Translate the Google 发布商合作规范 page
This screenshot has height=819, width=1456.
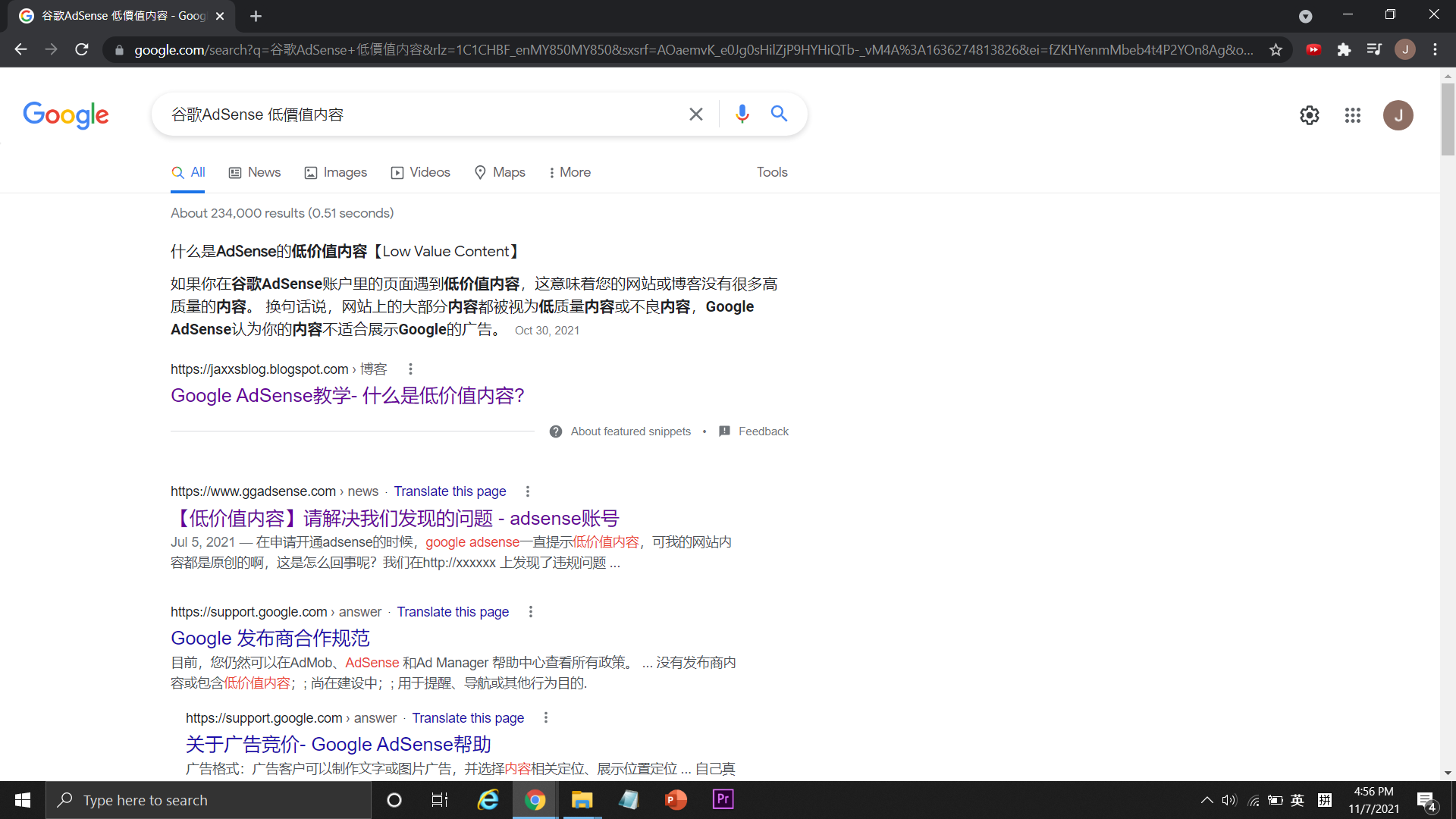[x=453, y=612]
